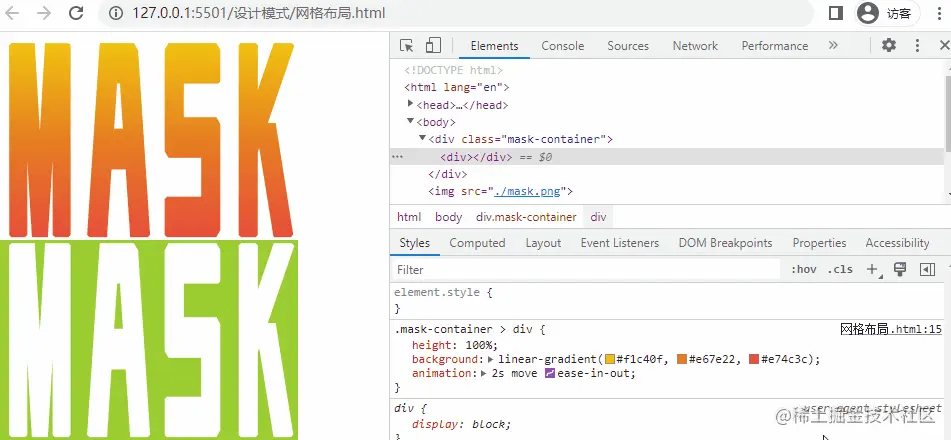Switch to the Sources tab
Screen dimensions: 951x440
(x=628, y=46)
